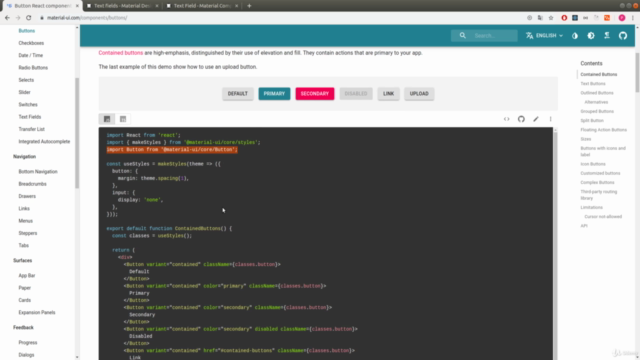Jump to Grouped Buttons in Contents
The height and width of the screenshot is (360, 640).
597,111
